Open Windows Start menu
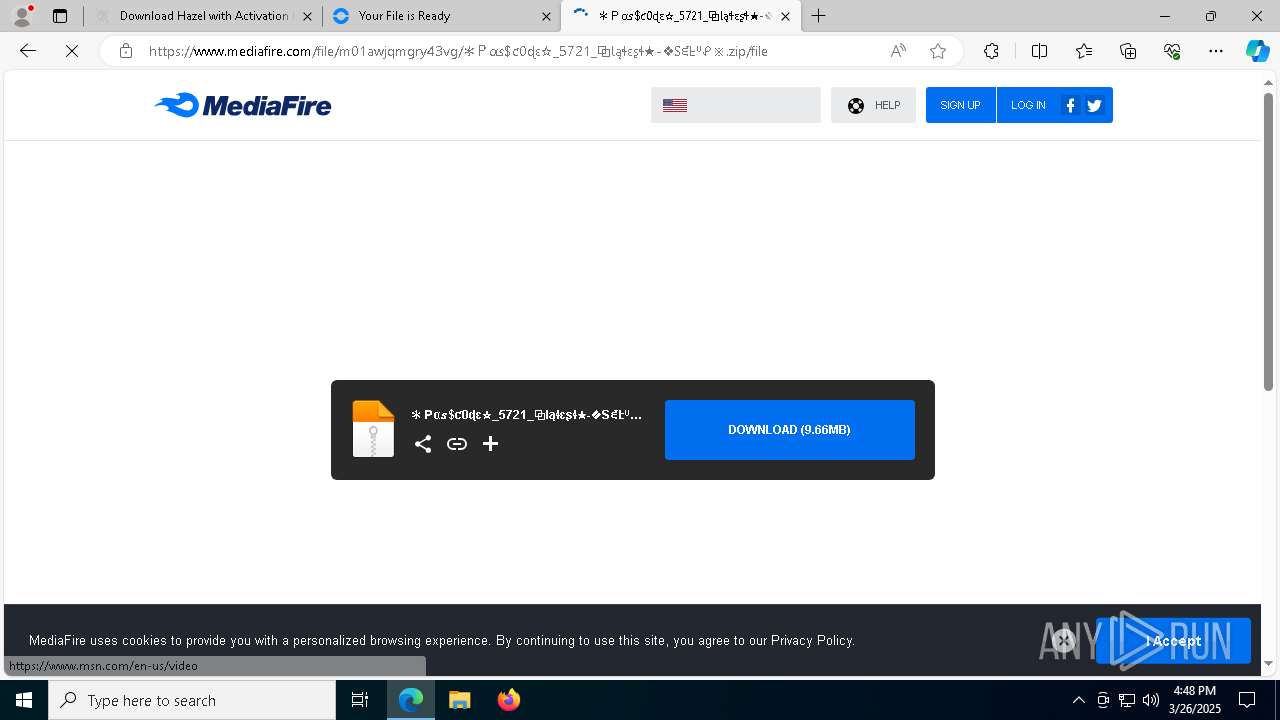Screen dimensions: 1280x720 [24, 700]
